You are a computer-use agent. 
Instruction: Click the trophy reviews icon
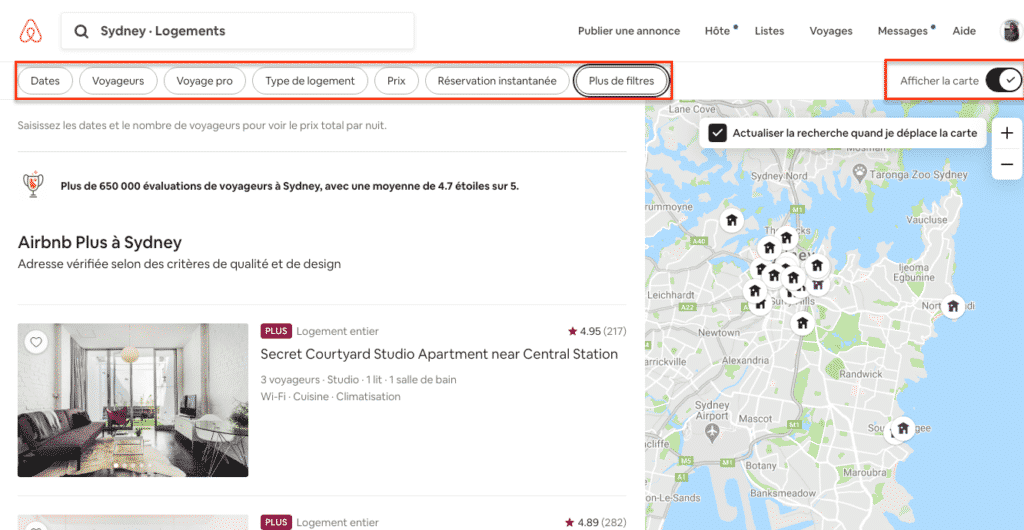pyautogui.click(x=33, y=185)
